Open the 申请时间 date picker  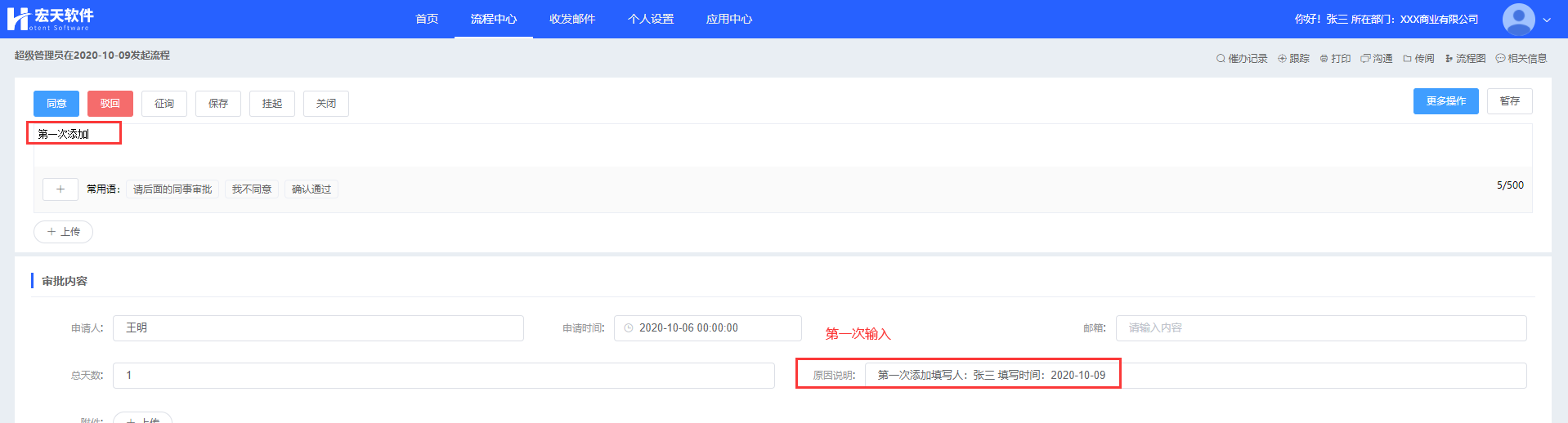click(x=707, y=328)
